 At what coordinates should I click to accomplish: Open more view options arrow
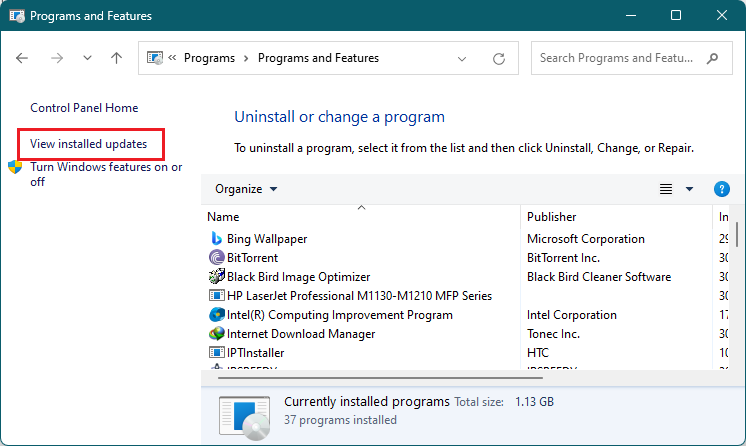point(689,189)
